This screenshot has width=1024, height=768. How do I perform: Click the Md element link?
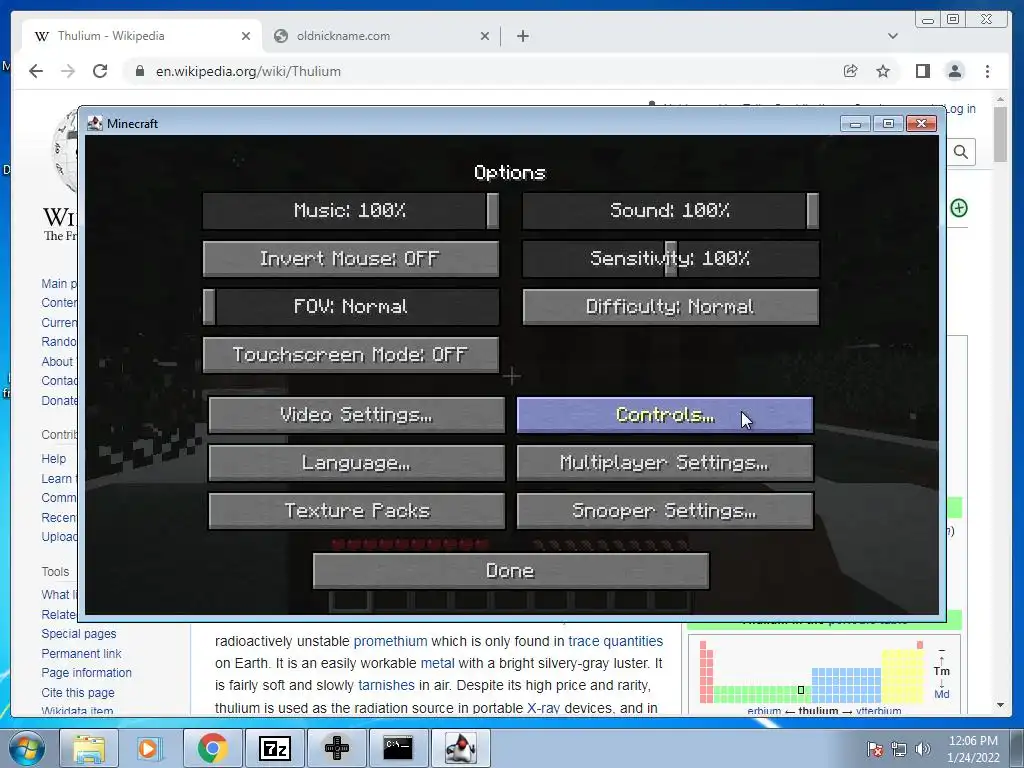click(941, 694)
